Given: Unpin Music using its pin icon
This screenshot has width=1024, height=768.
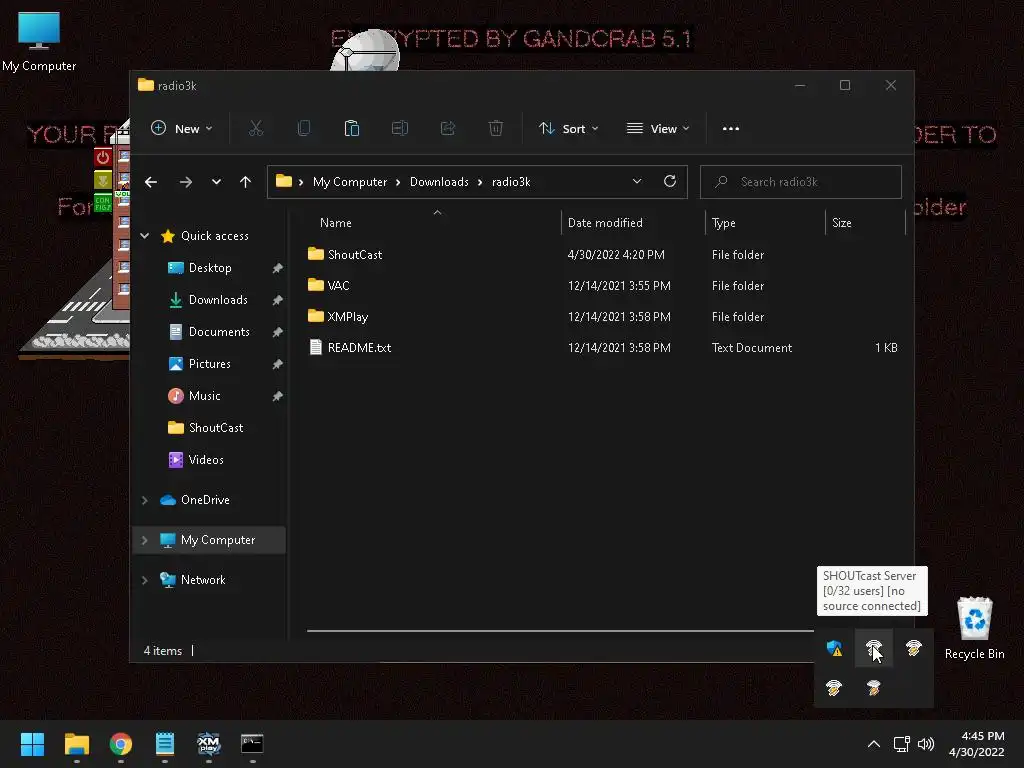Looking at the screenshot, I should click(278, 396).
